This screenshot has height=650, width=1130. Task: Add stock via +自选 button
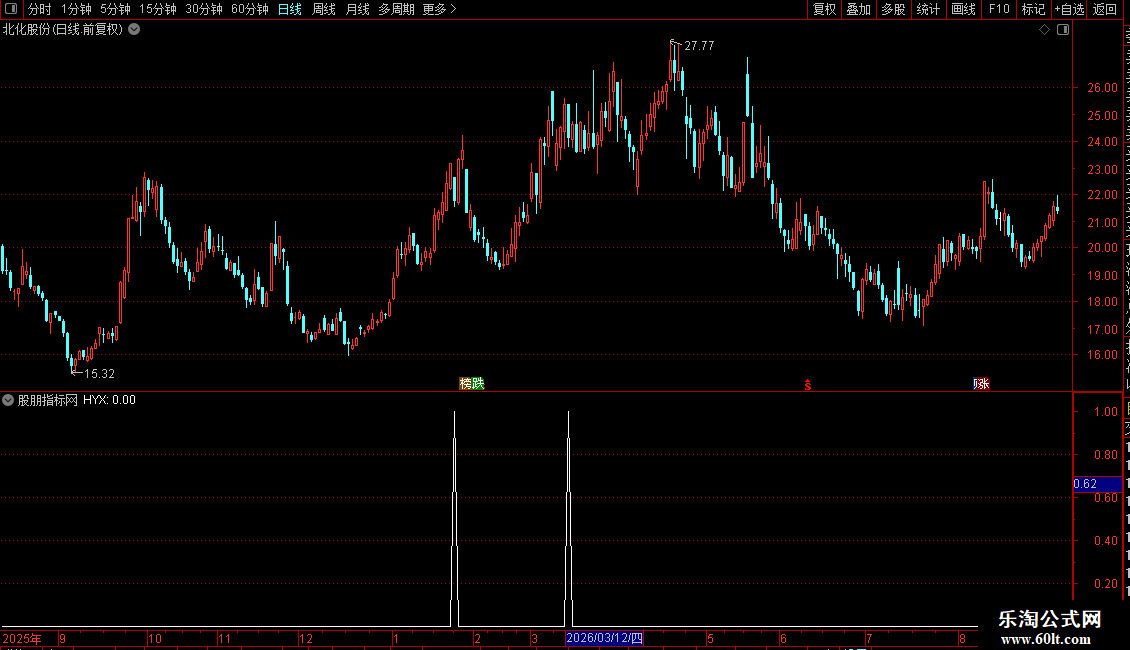coord(1069,9)
